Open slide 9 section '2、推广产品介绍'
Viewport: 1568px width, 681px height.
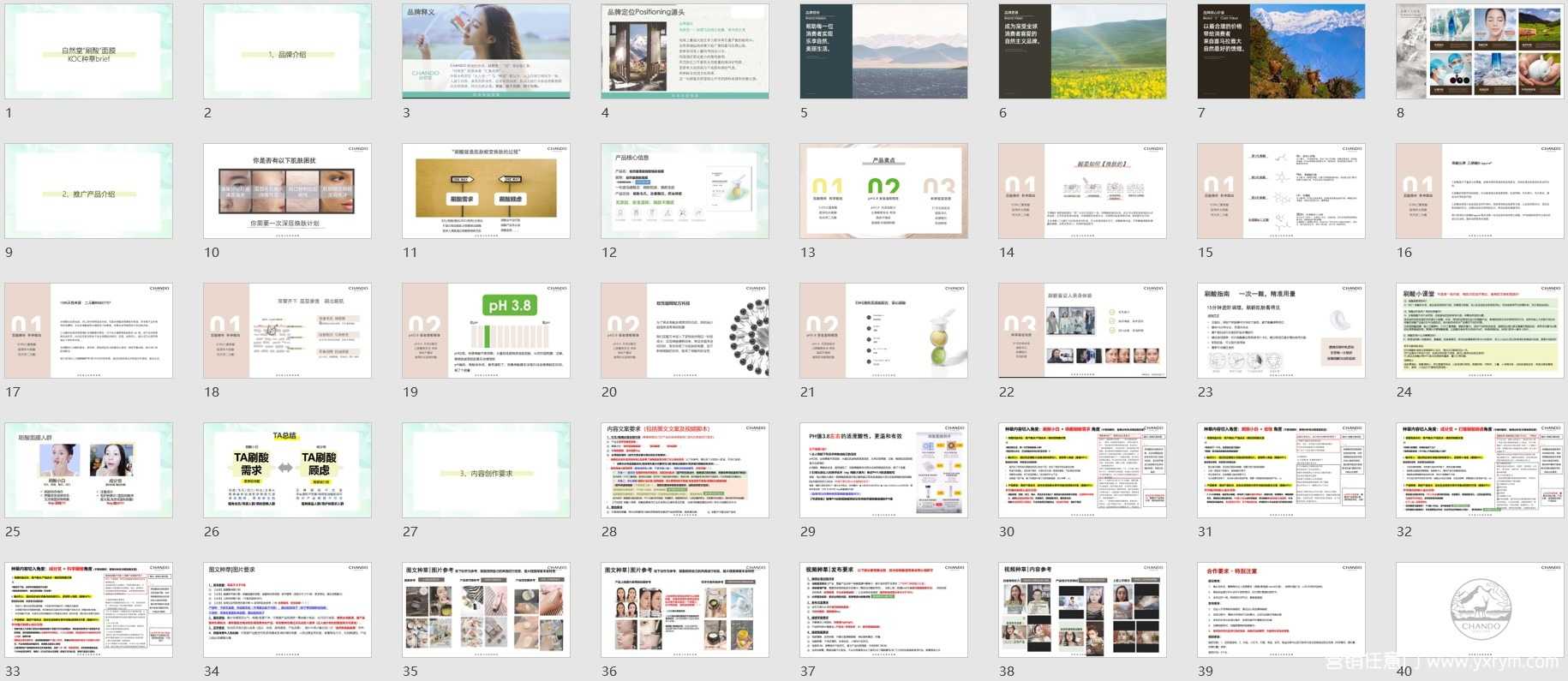pyautogui.click(x=88, y=191)
